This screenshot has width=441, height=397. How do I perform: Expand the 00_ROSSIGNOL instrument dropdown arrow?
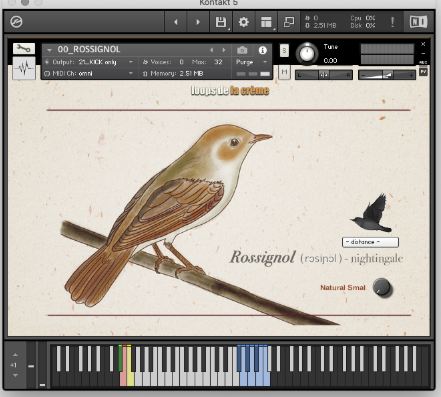pos(49,50)
